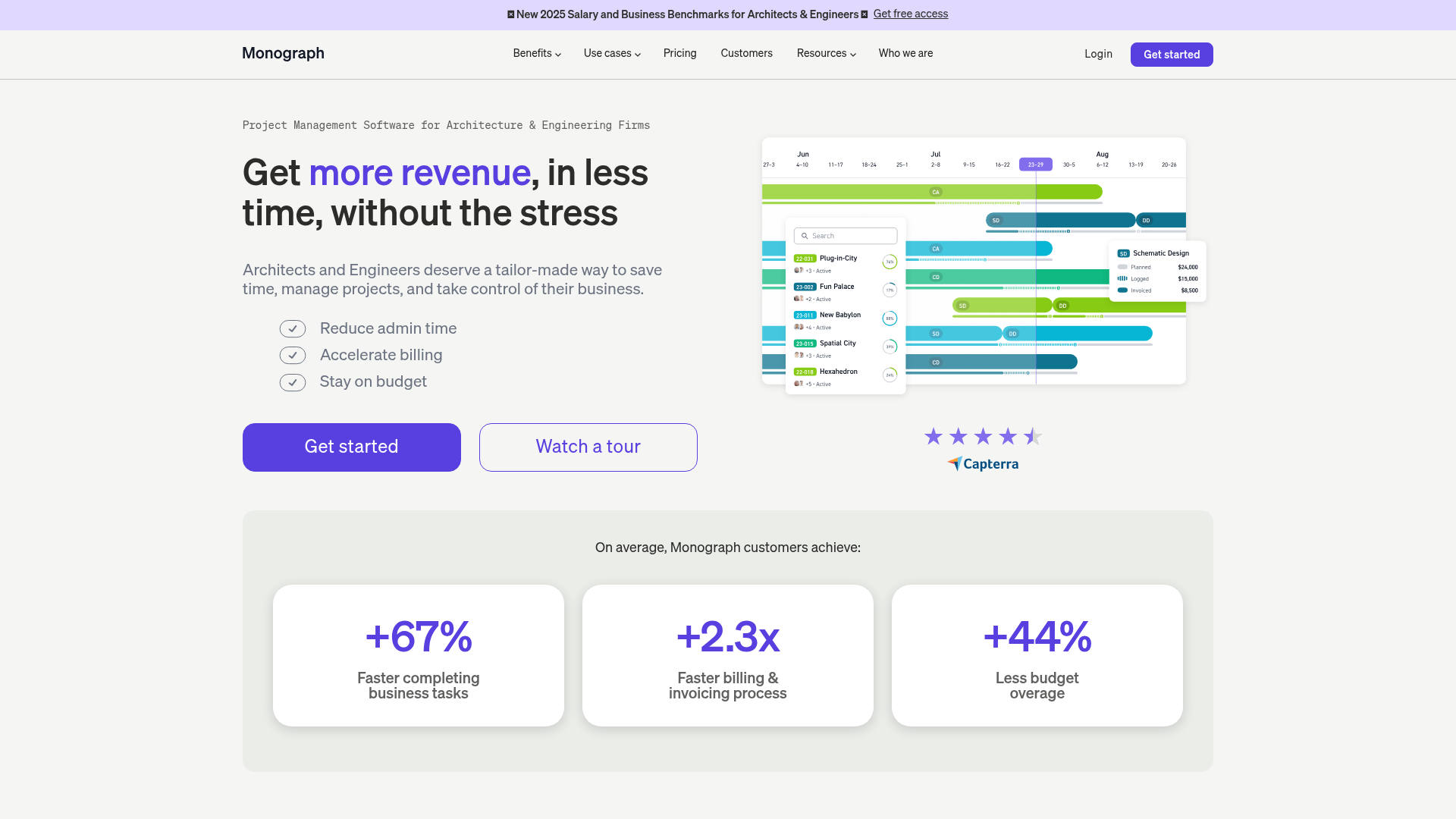Click the DD phase pill on the Gantt chart
The image size is (1456, 819).
1146,220
